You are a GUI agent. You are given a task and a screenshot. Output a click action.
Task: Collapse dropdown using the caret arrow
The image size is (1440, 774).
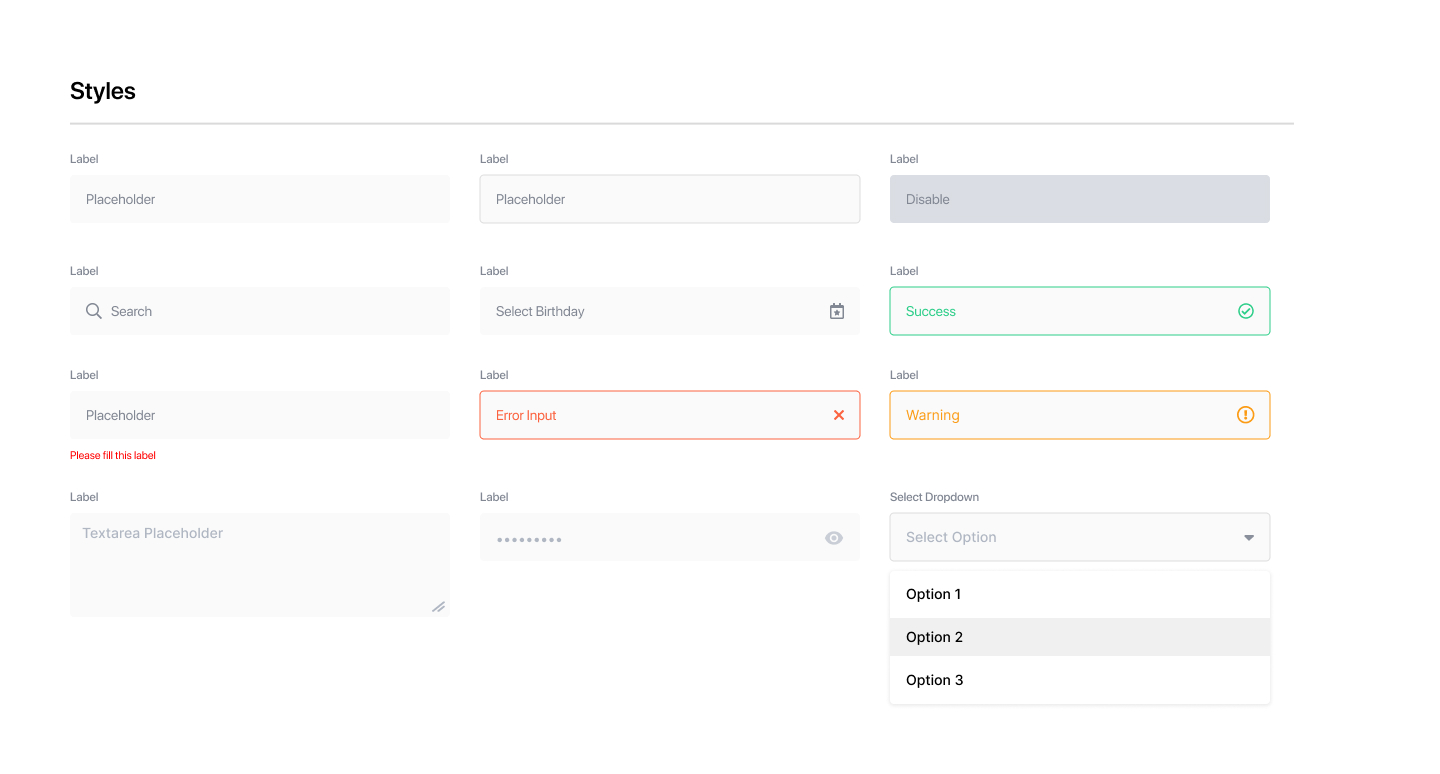pyautogui.click(x=1249, y=538)
